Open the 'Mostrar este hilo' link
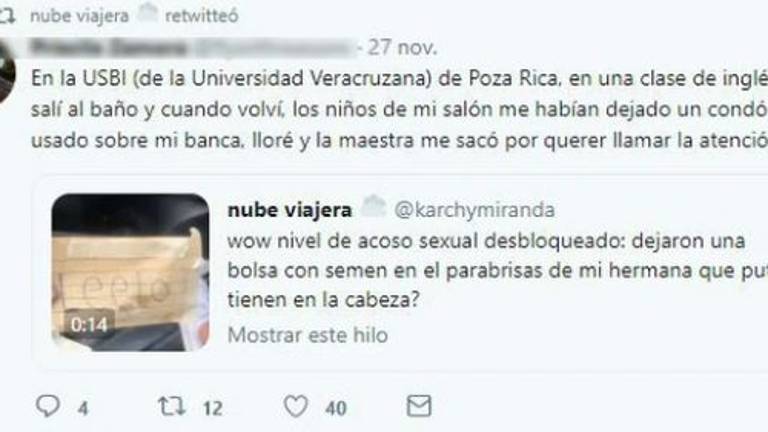This screenshot has width=768, height=432. click(308, 336)
